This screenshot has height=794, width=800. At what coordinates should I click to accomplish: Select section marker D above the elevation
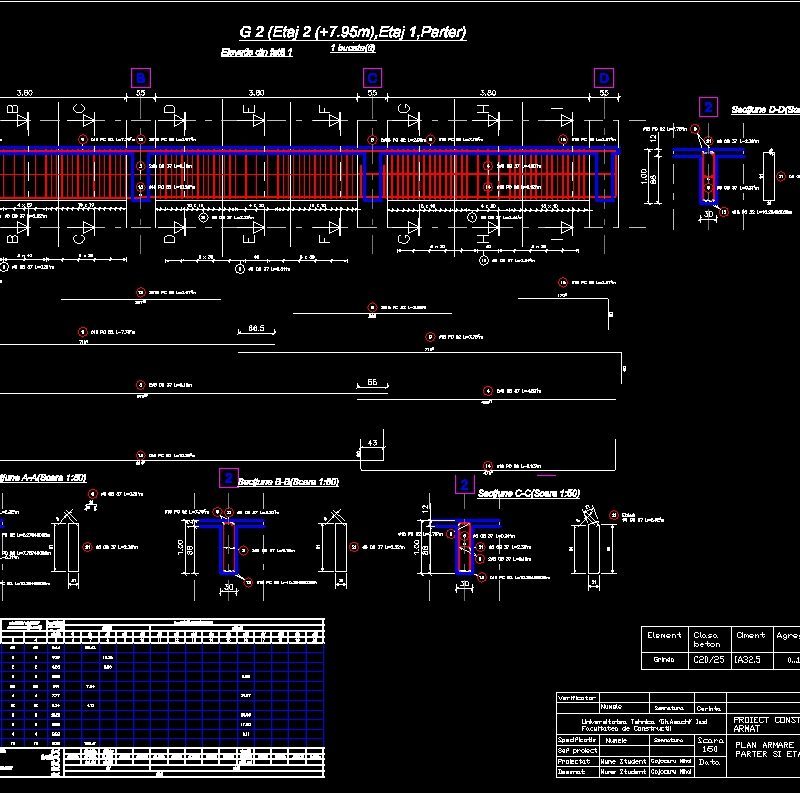604,75
